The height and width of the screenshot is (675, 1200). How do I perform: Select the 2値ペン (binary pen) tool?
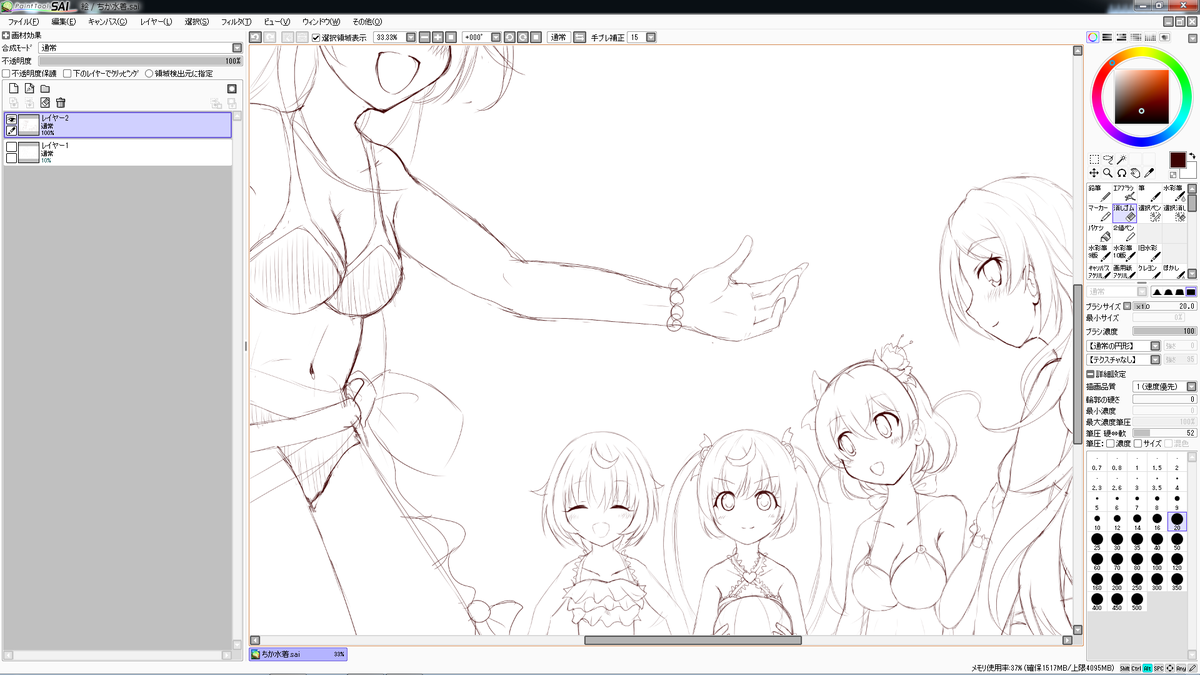1123,232
